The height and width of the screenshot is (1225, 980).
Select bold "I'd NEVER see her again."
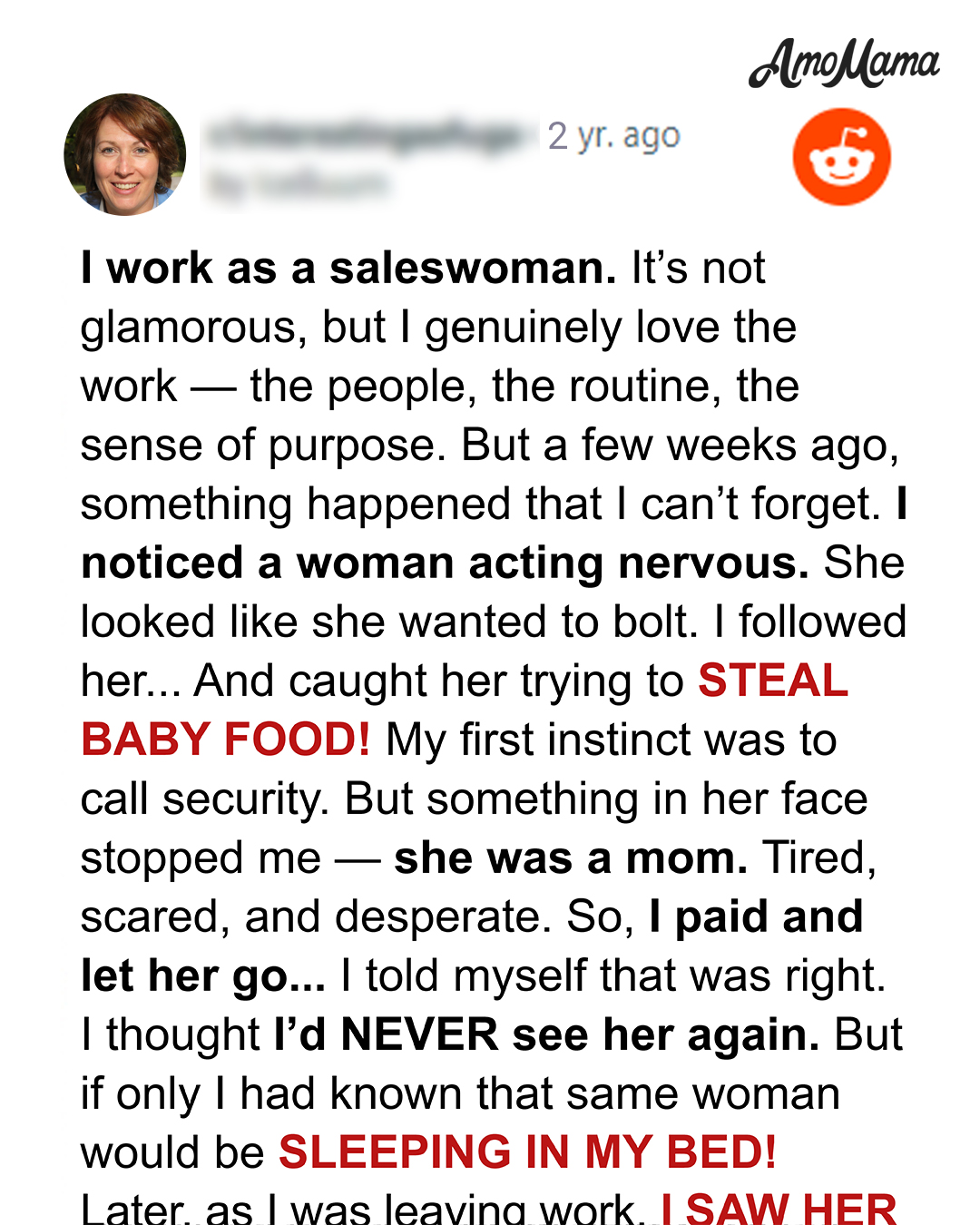click(x=547, y=1035)
